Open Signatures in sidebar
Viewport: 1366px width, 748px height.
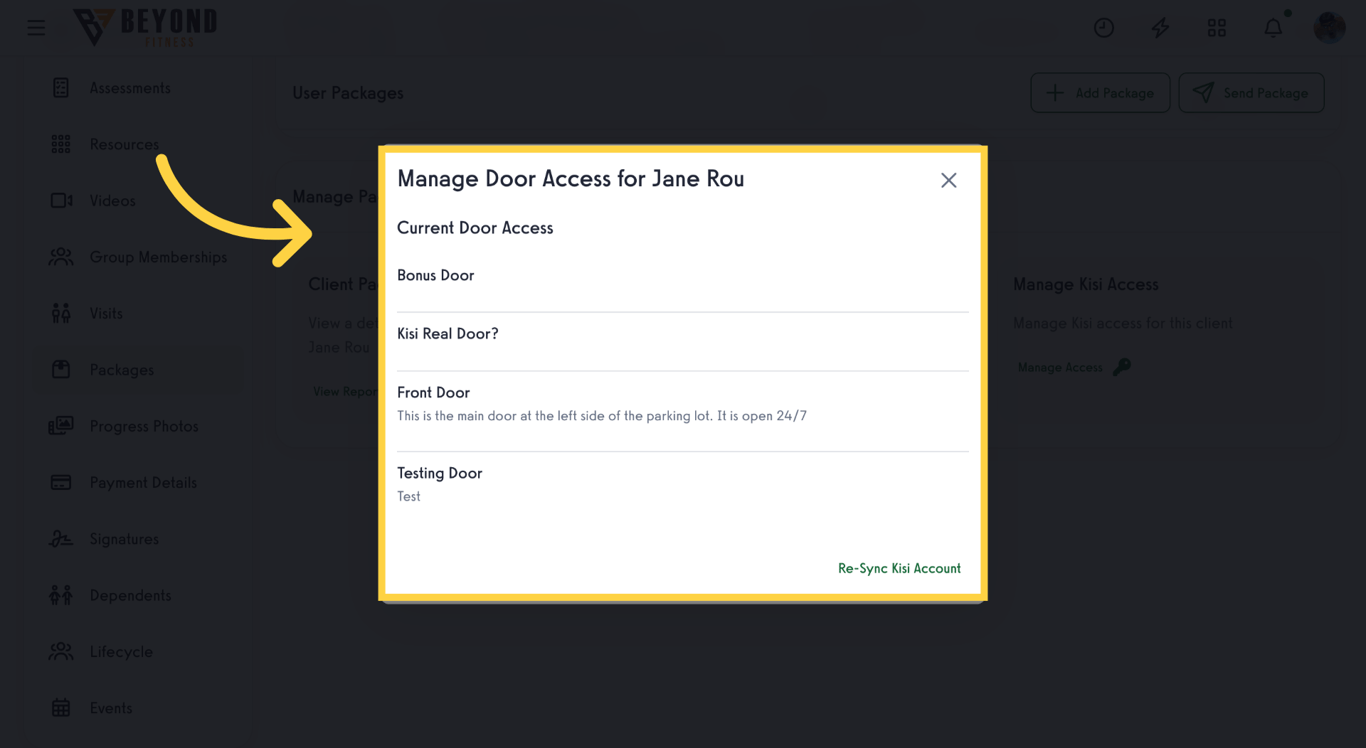click(124, 539)
